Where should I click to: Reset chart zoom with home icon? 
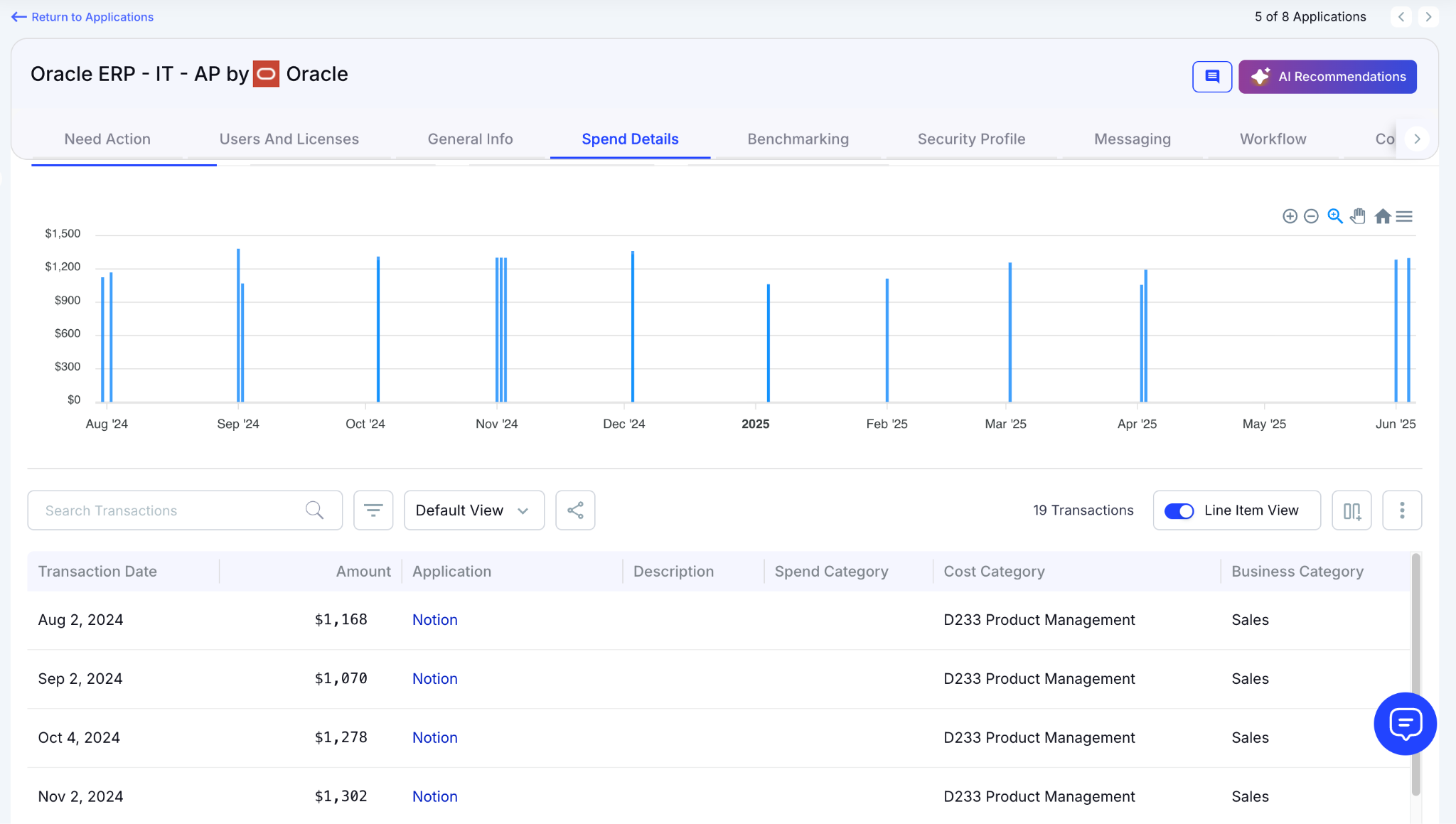click(1382, 216)
